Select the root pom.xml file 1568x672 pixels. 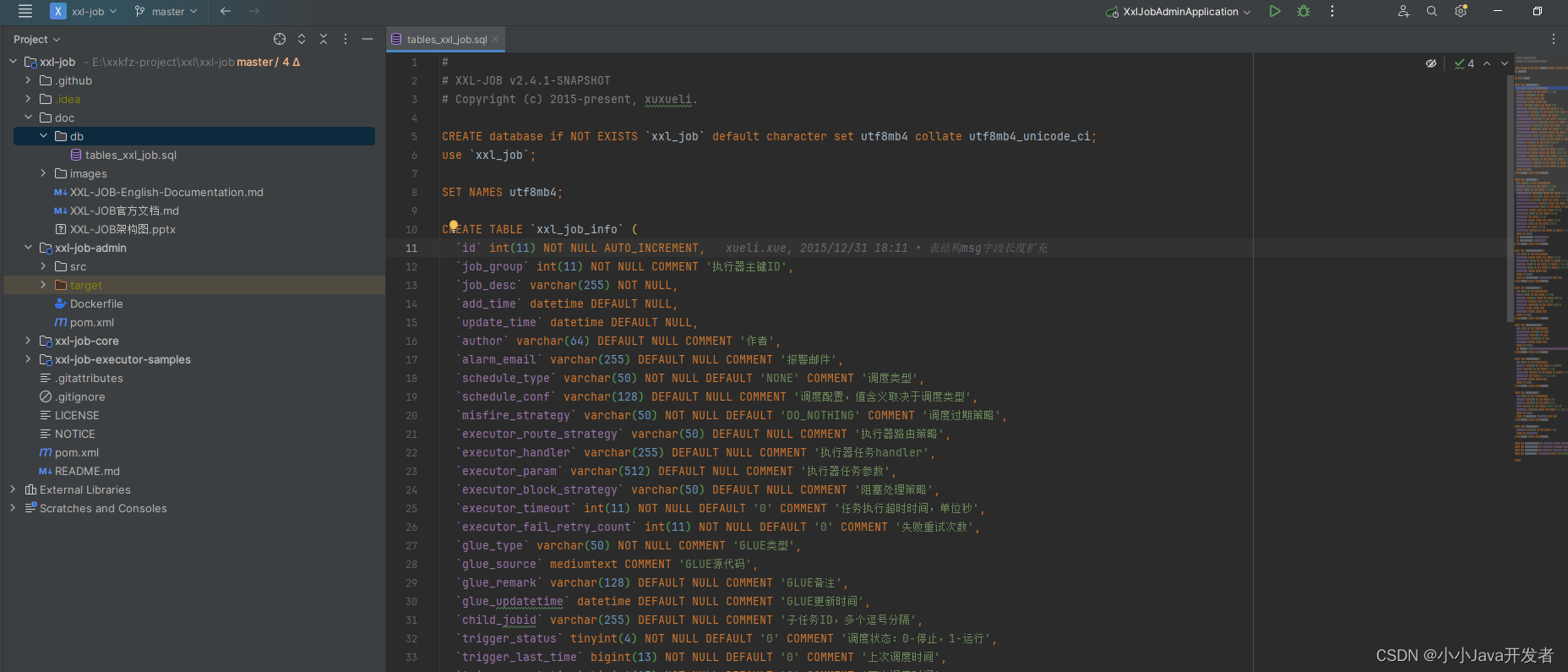(x=69, y=452)
